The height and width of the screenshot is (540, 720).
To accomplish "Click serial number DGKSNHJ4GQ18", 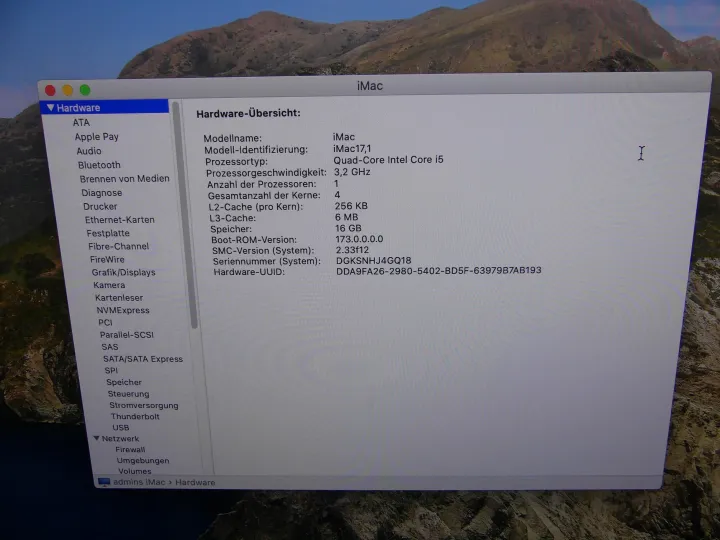I will coord(374,261).
